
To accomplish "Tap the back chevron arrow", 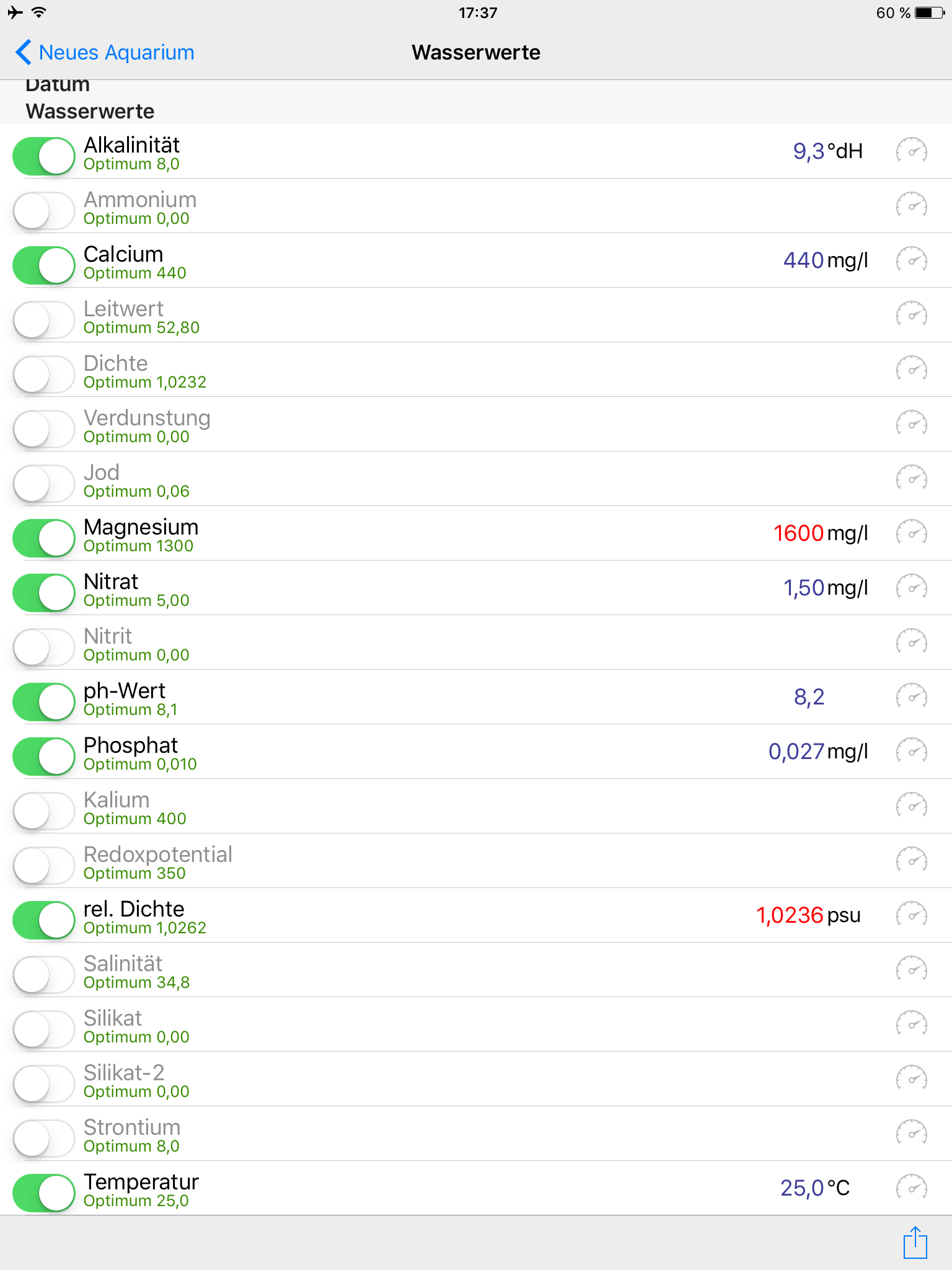I will [24, 53].
